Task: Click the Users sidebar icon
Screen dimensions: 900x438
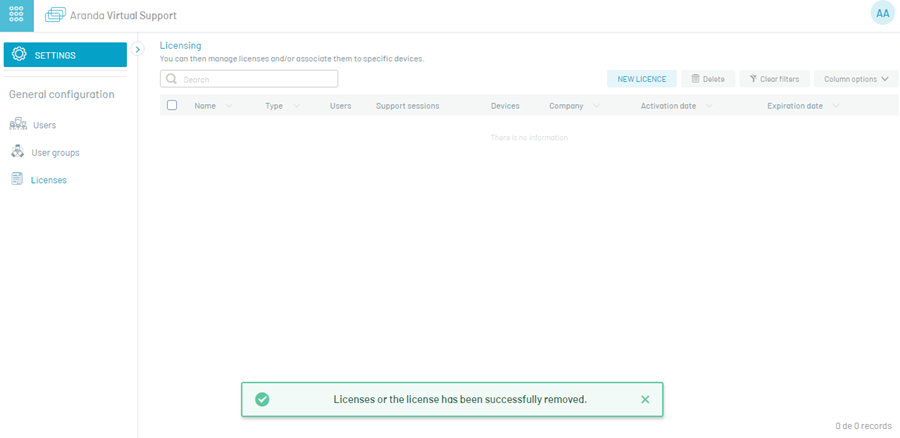Action: pyautogui.click(x=18, y=123)
